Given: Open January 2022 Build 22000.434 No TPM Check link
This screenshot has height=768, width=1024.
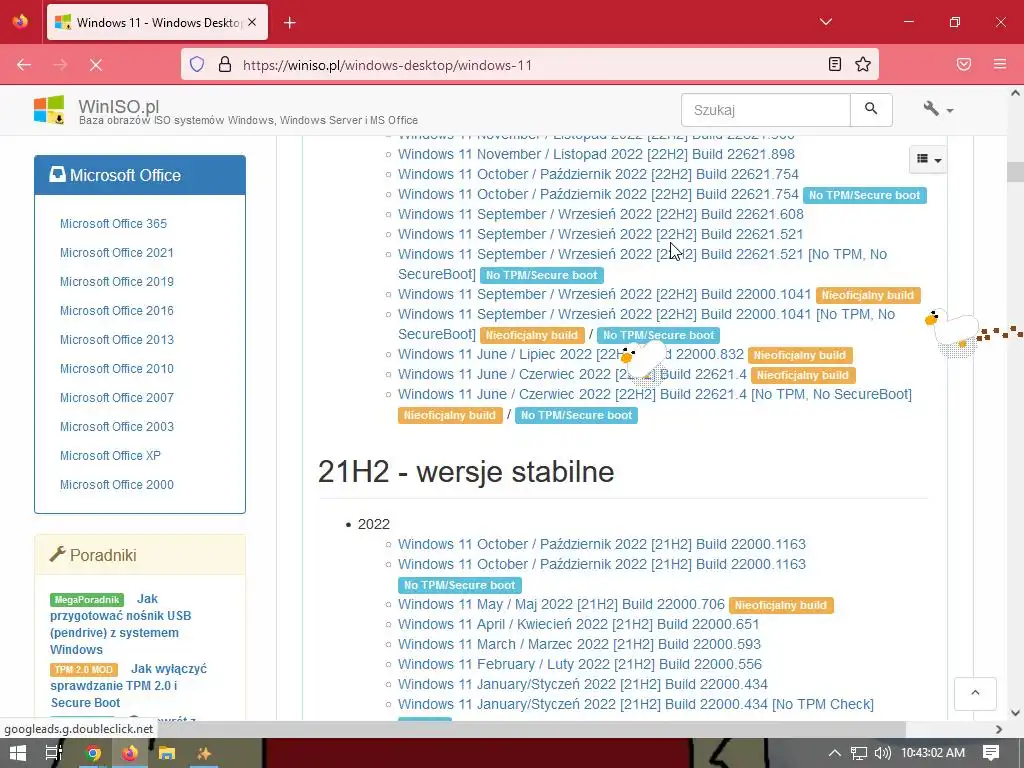Looking at the screenshot, I should [x=635, y=705].
